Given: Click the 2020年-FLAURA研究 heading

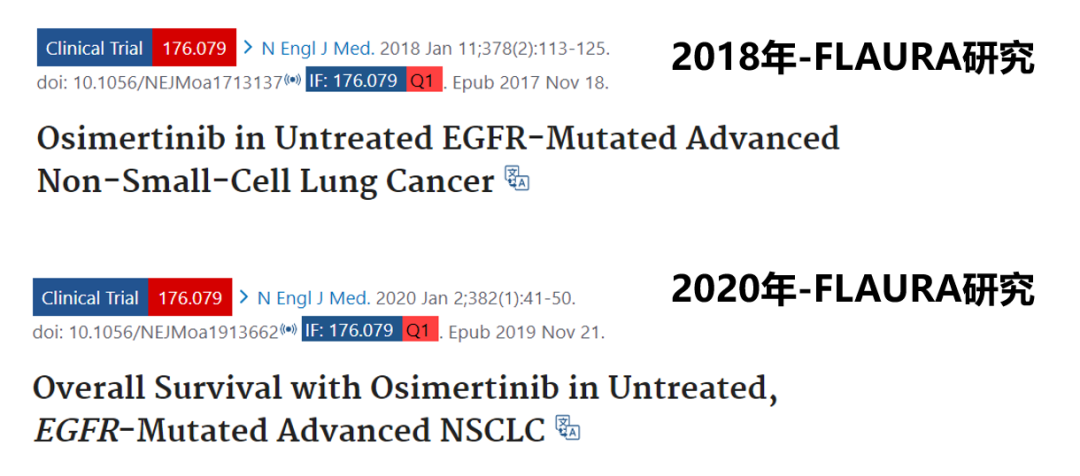Looking at the screenshot, I should pos(853,289).
